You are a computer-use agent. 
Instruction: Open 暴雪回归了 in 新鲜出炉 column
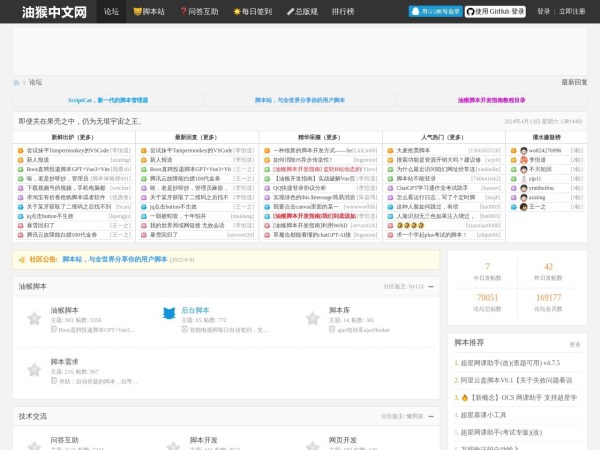coord(40,225)
